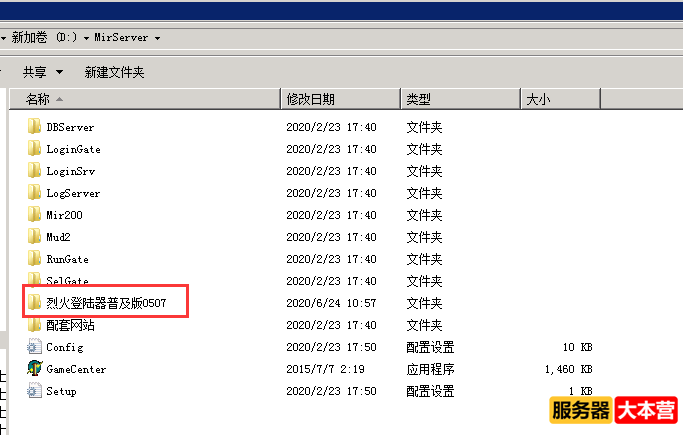683x435 pixels.
Task: Select the LogServer folder icon
Action: 34,192
